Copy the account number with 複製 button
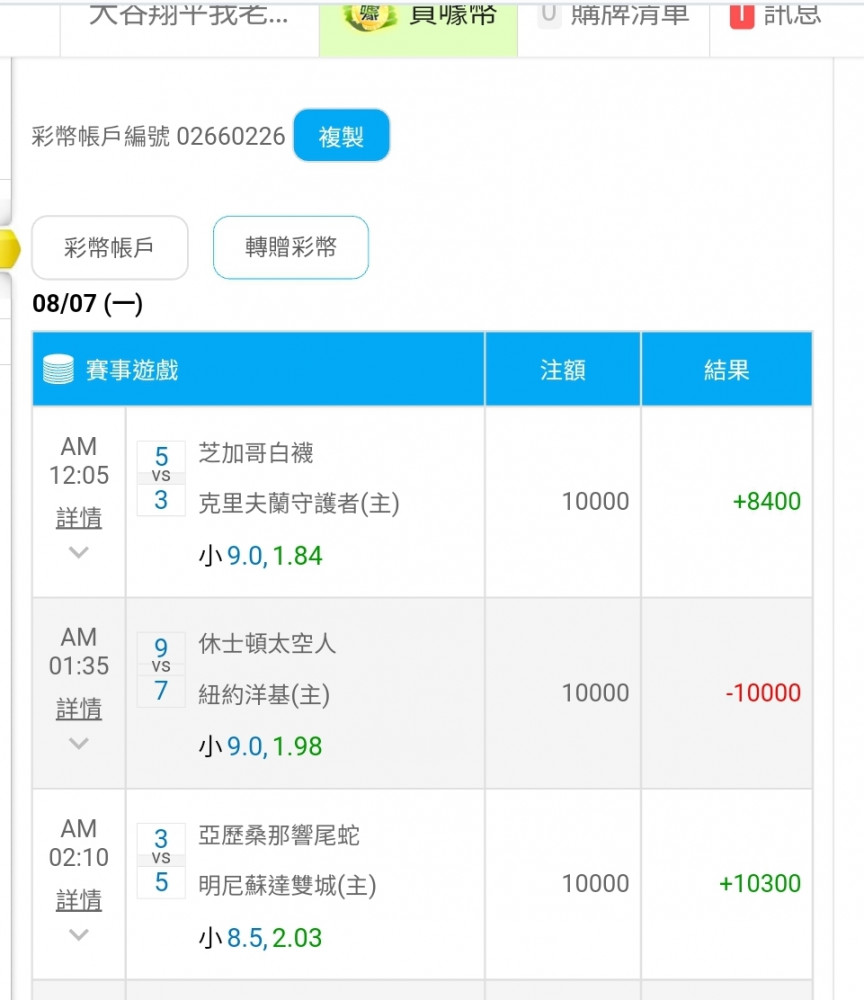The image size is (864, 1000). tap(341, 135)
